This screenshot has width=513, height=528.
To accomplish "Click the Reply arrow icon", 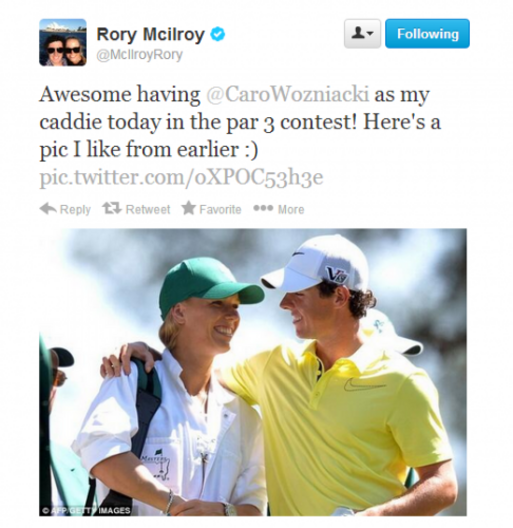I will (x=48, y=209).
